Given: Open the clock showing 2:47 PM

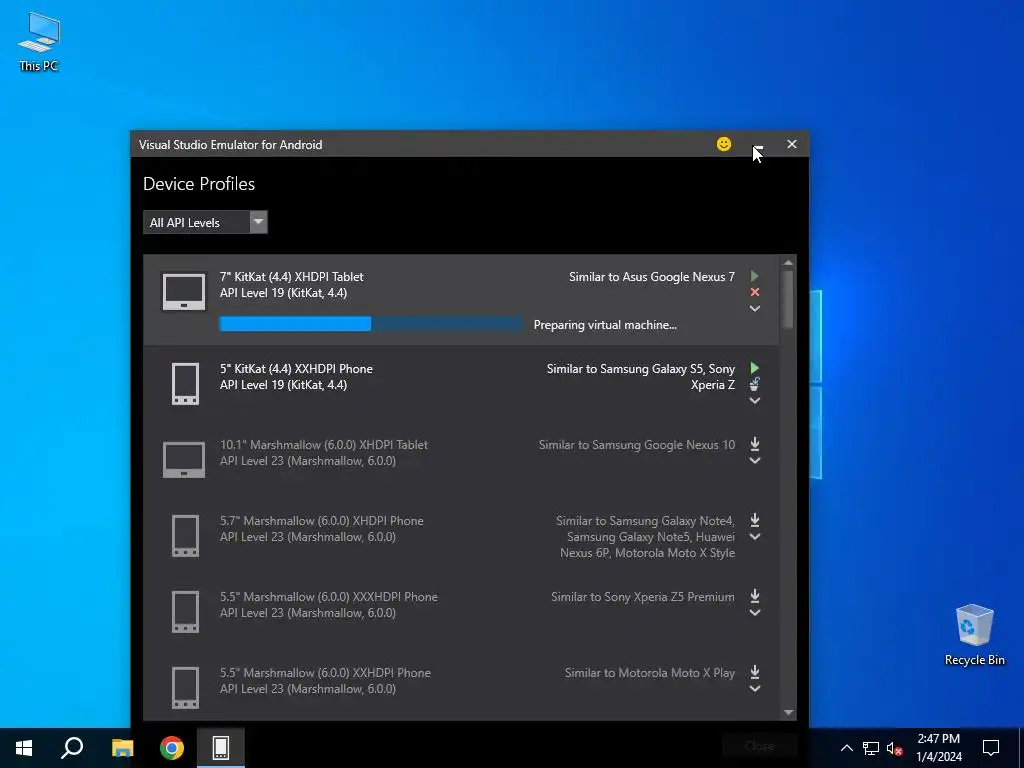Looking at the screenshot, I should (x=938, y=748).
